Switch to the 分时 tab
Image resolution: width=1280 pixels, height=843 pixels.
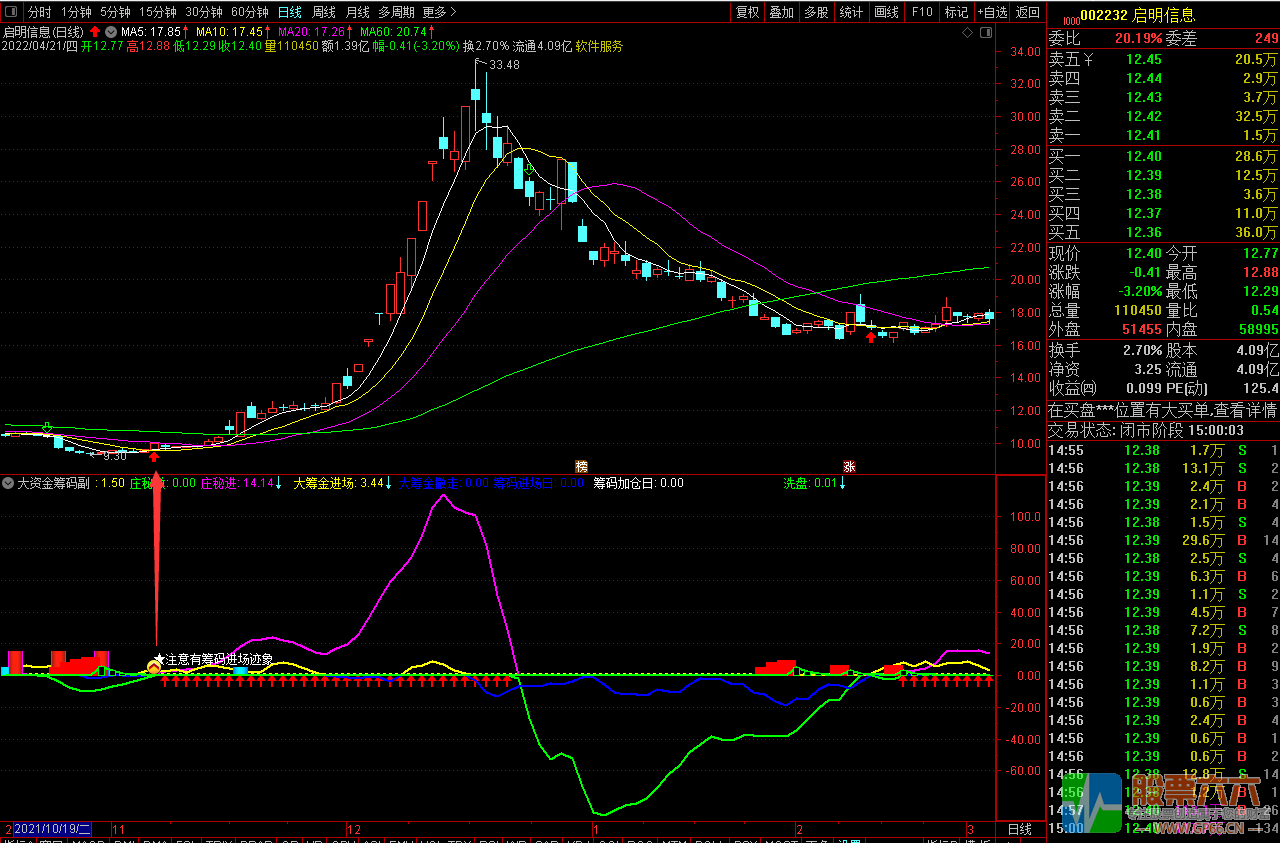click(x=39, y=12)
